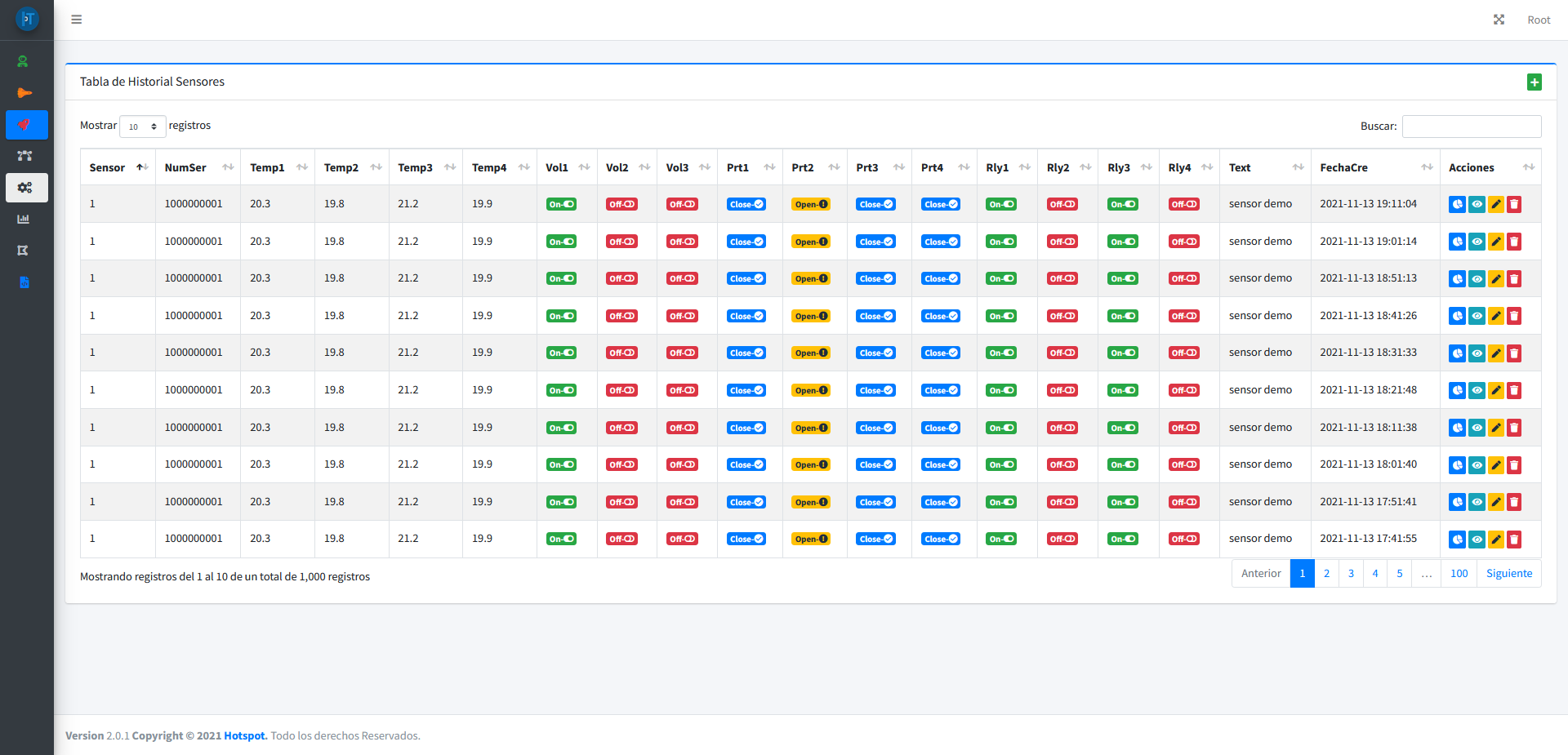This screenshot has width=1568, height=755.
Task: Click the Siguiente pagination button
Action: [1508, 574]
